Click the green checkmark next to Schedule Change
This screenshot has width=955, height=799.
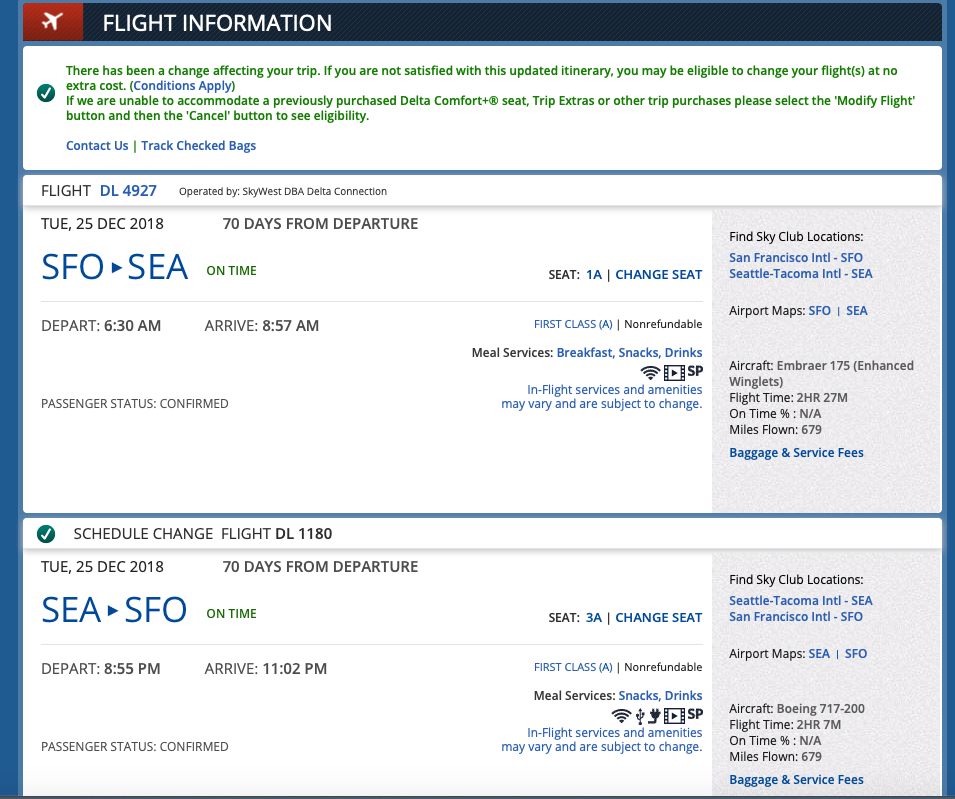[46, 534]
